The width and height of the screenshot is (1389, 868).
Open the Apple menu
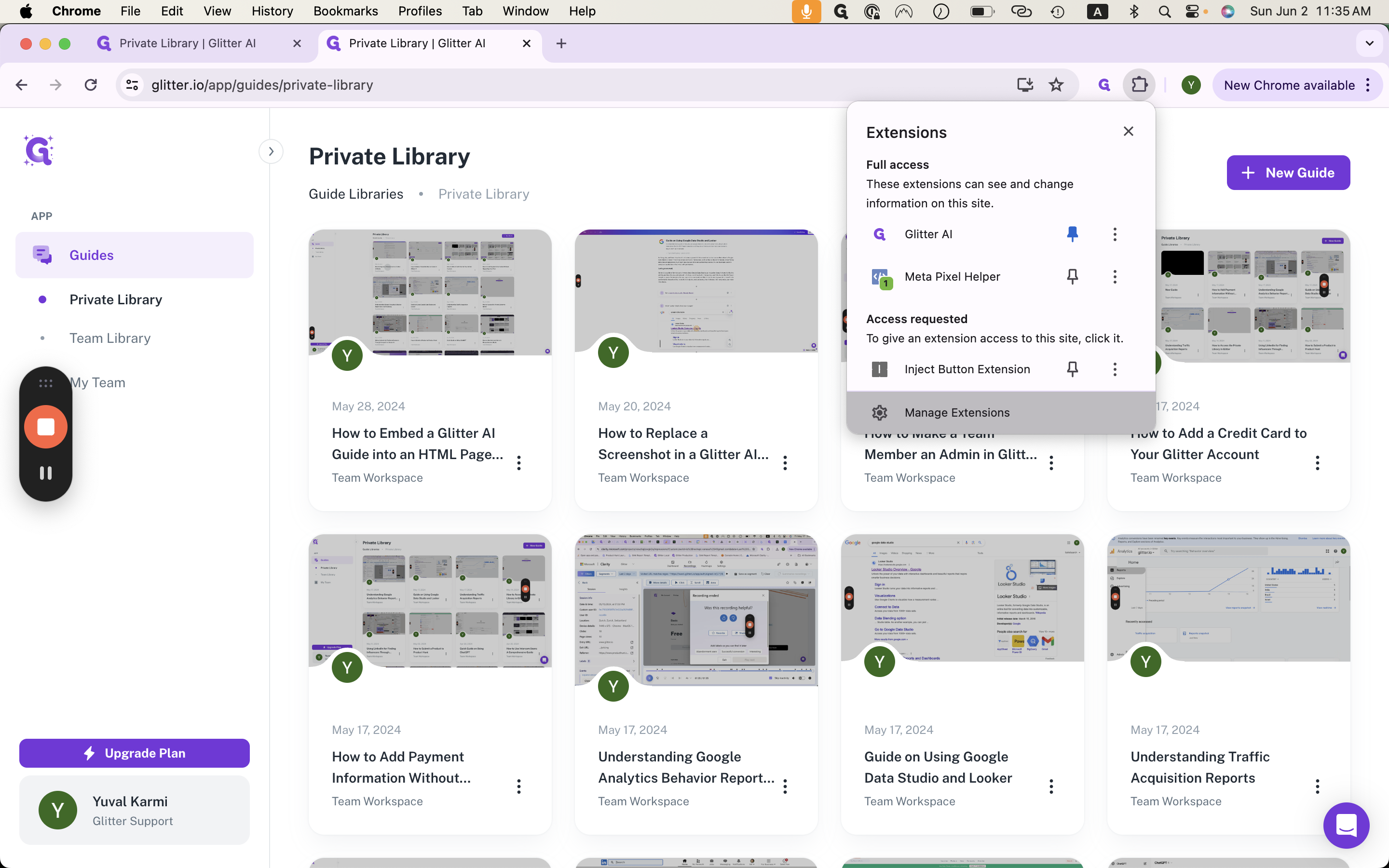(26, 11)
